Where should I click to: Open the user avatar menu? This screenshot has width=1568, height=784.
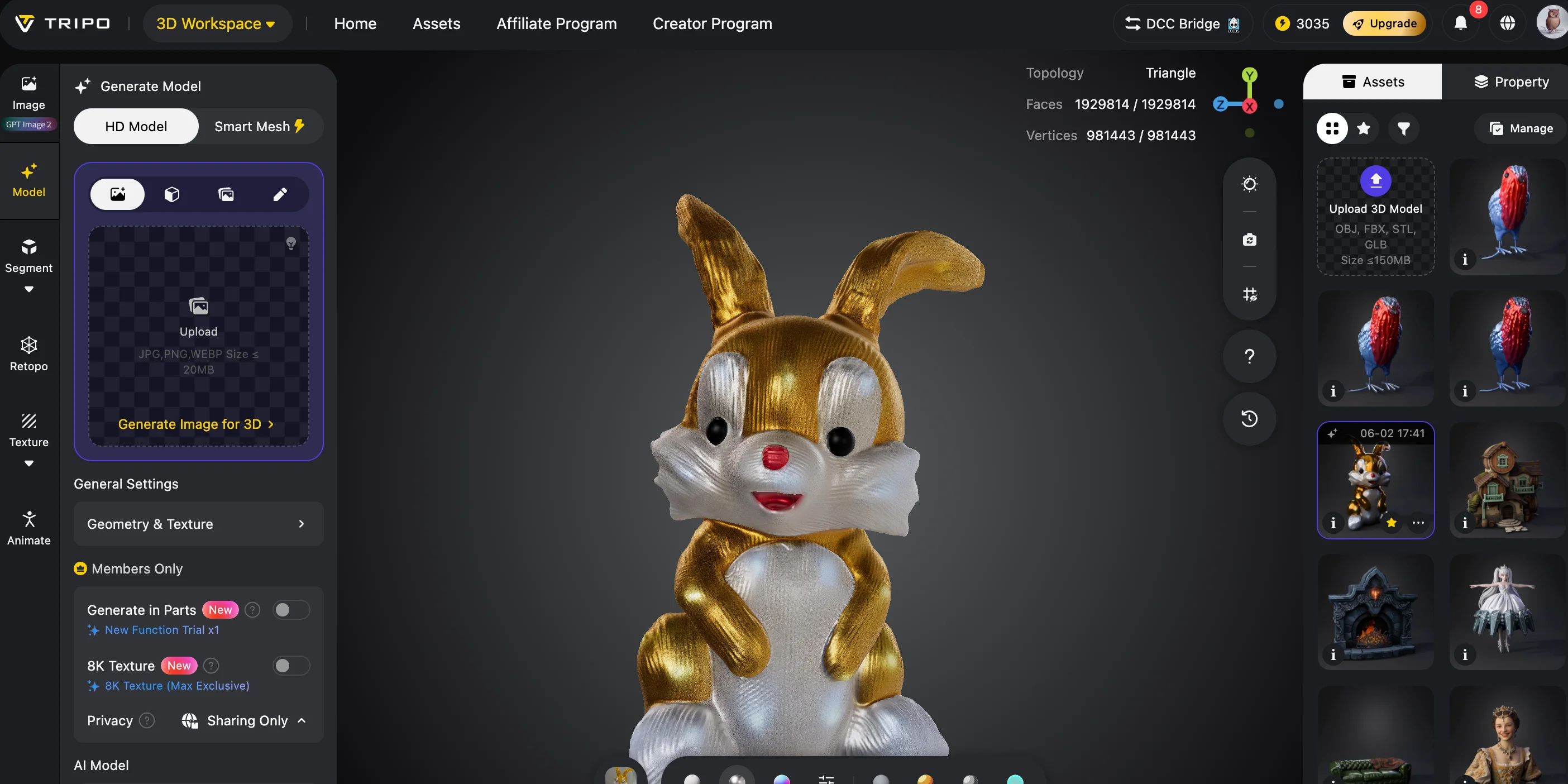click(1552, 22)
